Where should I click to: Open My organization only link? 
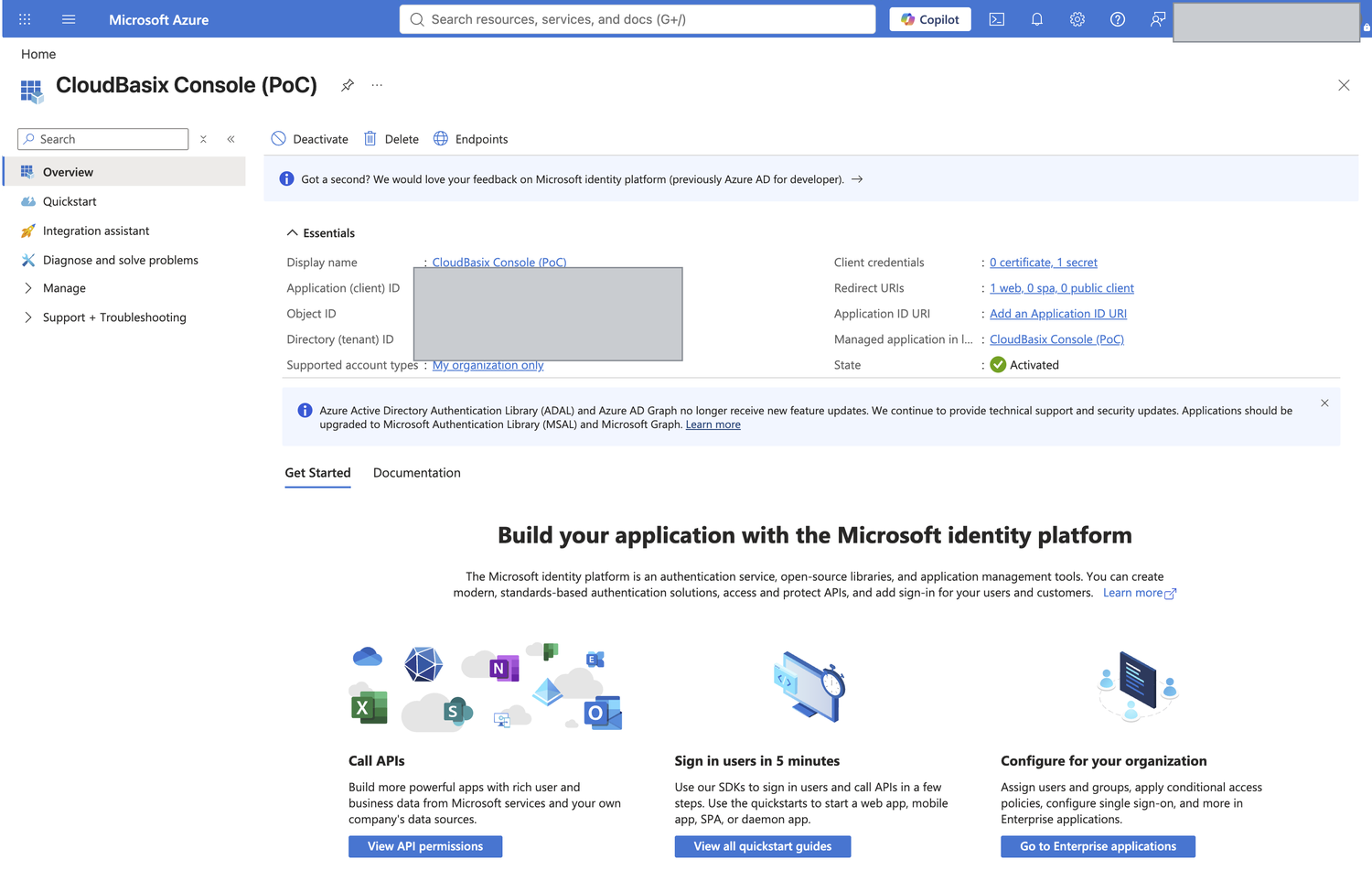pyautogui.click(x=488, y=365)
